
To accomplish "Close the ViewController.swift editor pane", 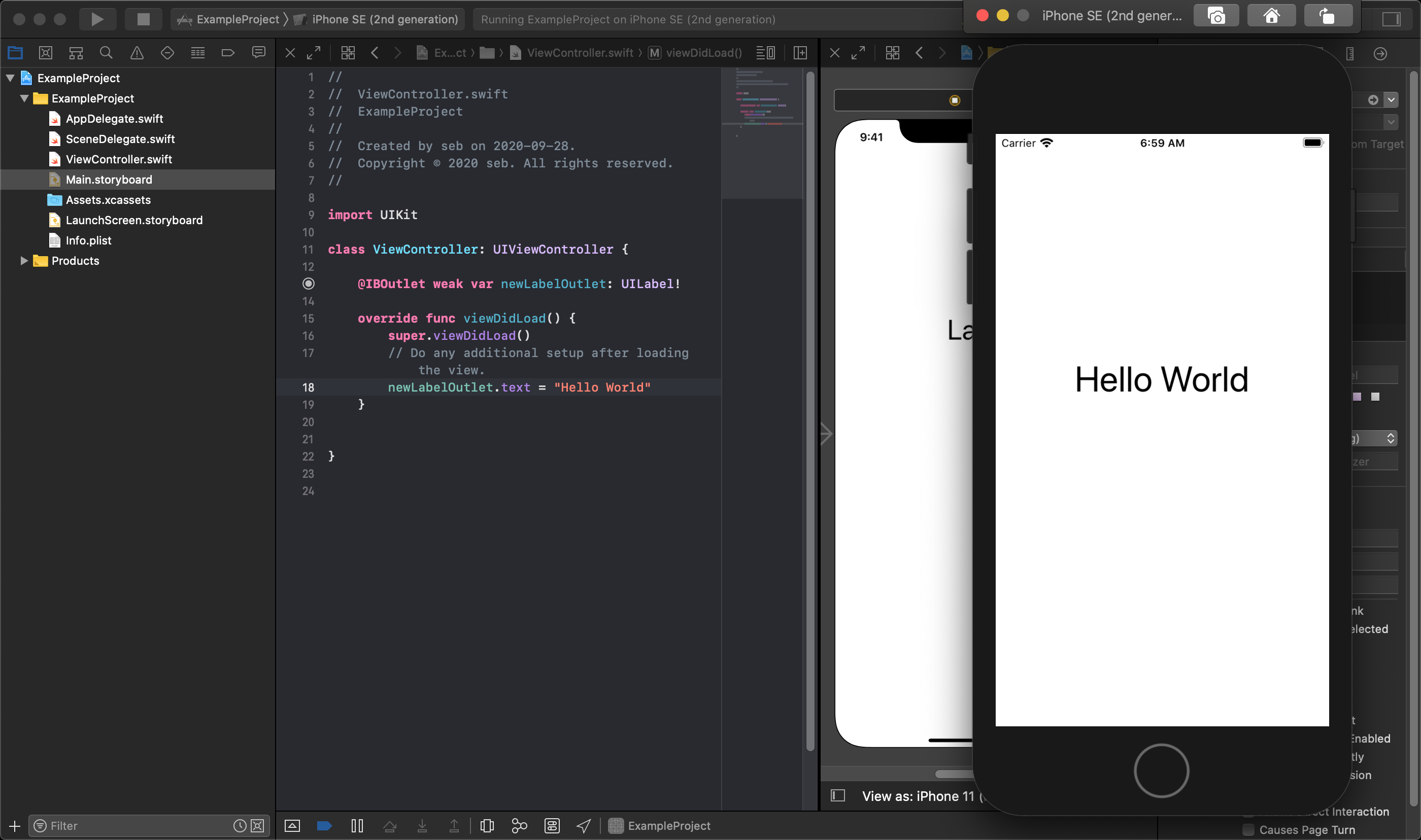I will pos(290,53).
